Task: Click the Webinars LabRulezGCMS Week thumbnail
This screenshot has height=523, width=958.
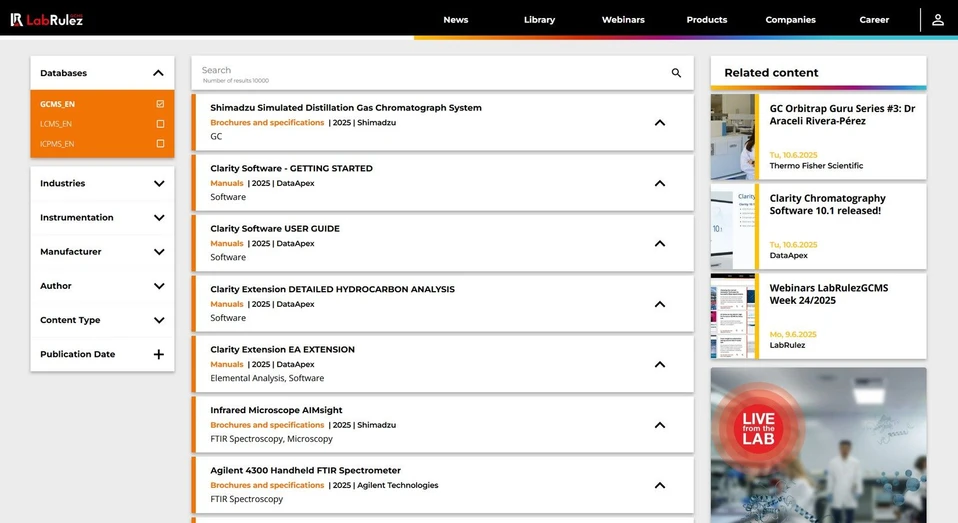Action: (733, 316)
